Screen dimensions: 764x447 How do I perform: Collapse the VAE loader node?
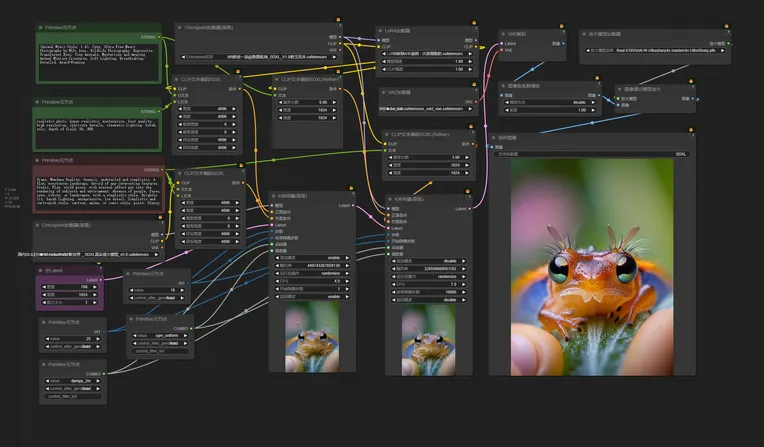[x=384, y=92]
